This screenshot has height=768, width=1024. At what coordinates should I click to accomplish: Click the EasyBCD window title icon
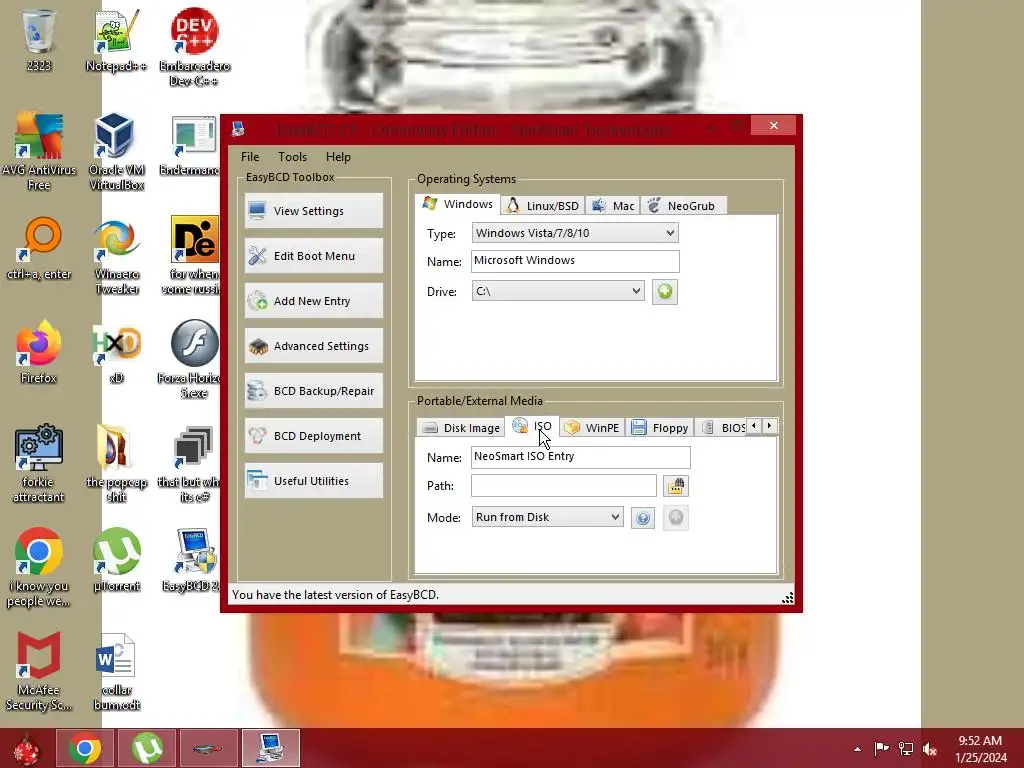[x=238, y=129]
